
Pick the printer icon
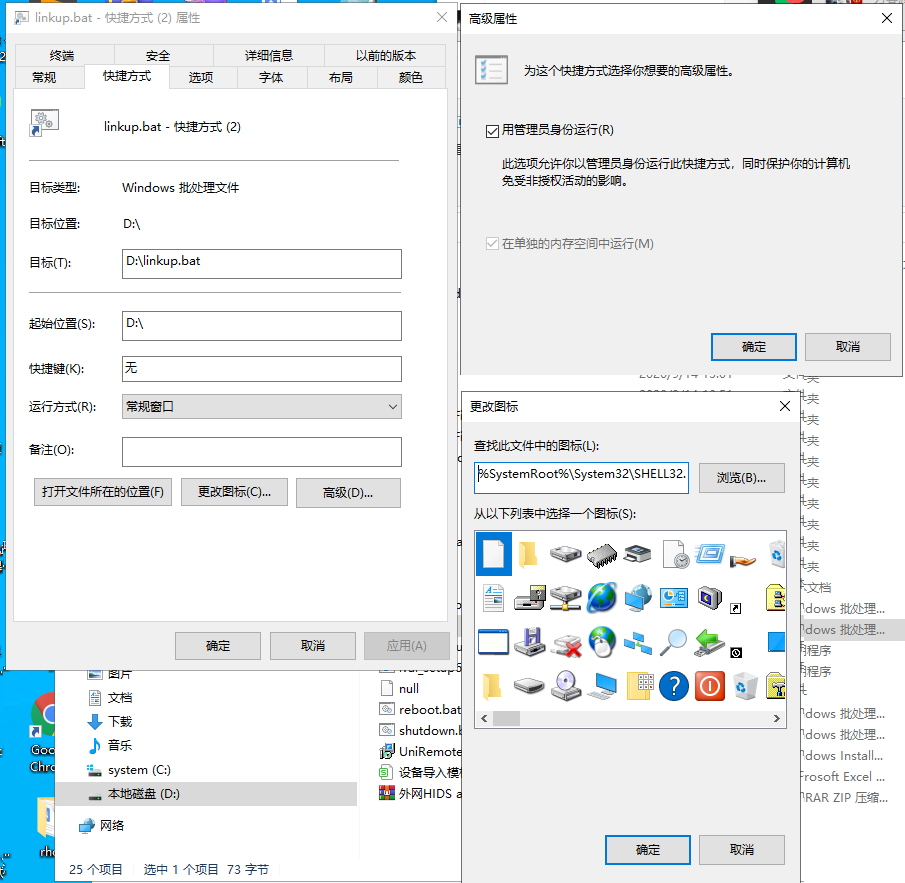coord(638,555)
